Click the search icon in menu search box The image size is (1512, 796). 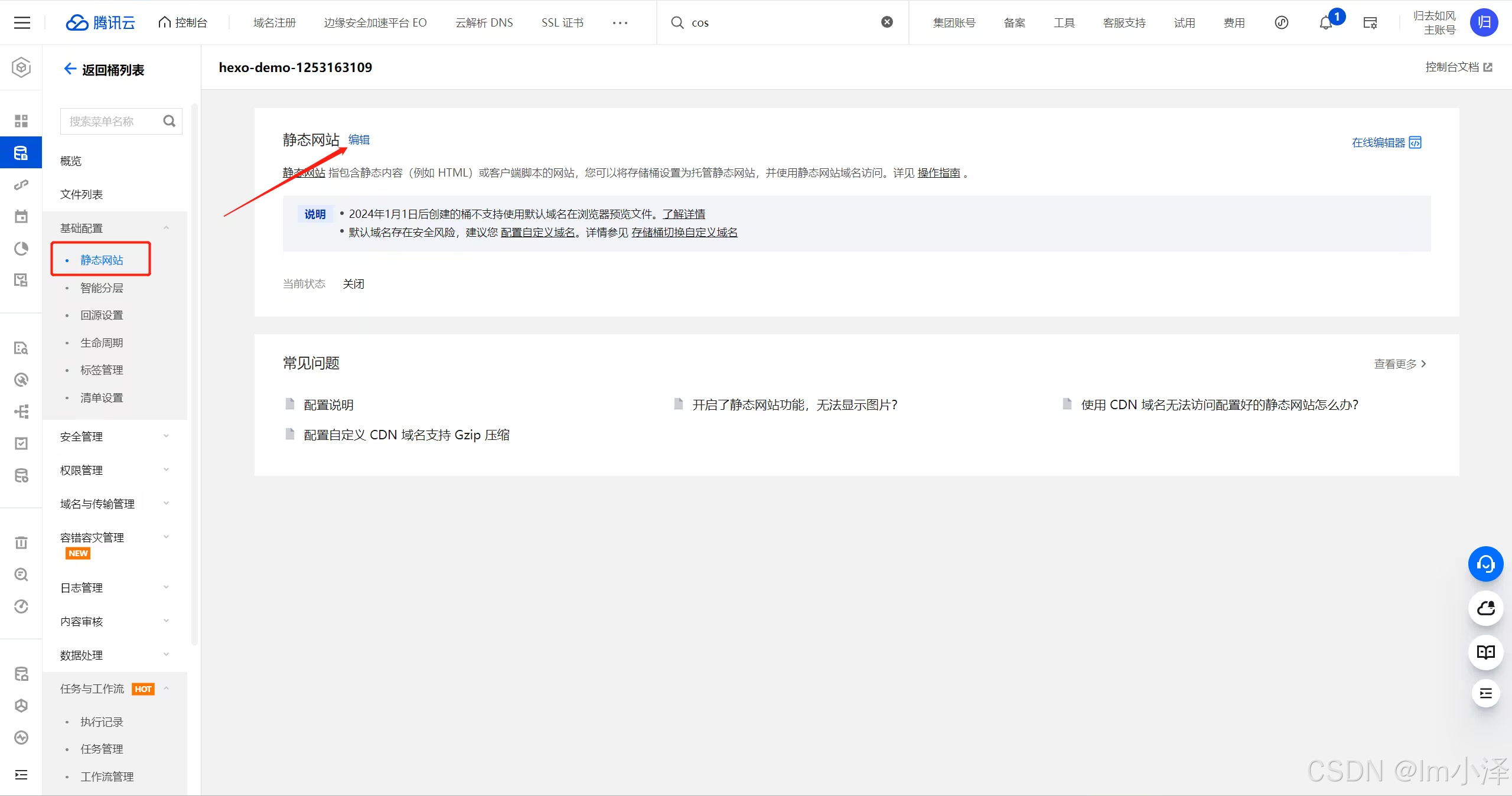point(170,121)
